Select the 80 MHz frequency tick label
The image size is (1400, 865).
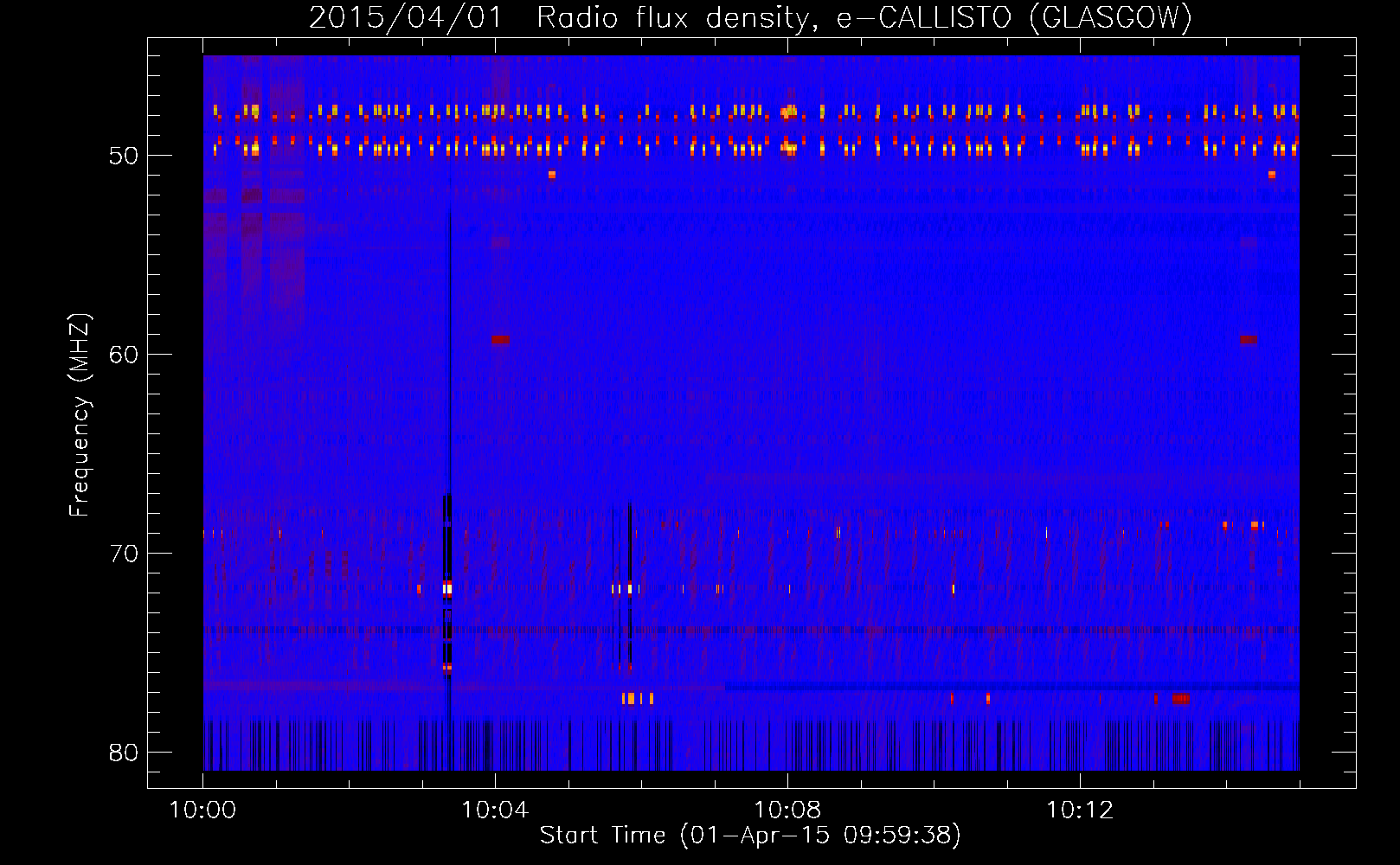pyautogui.click(x=124, y=753)
